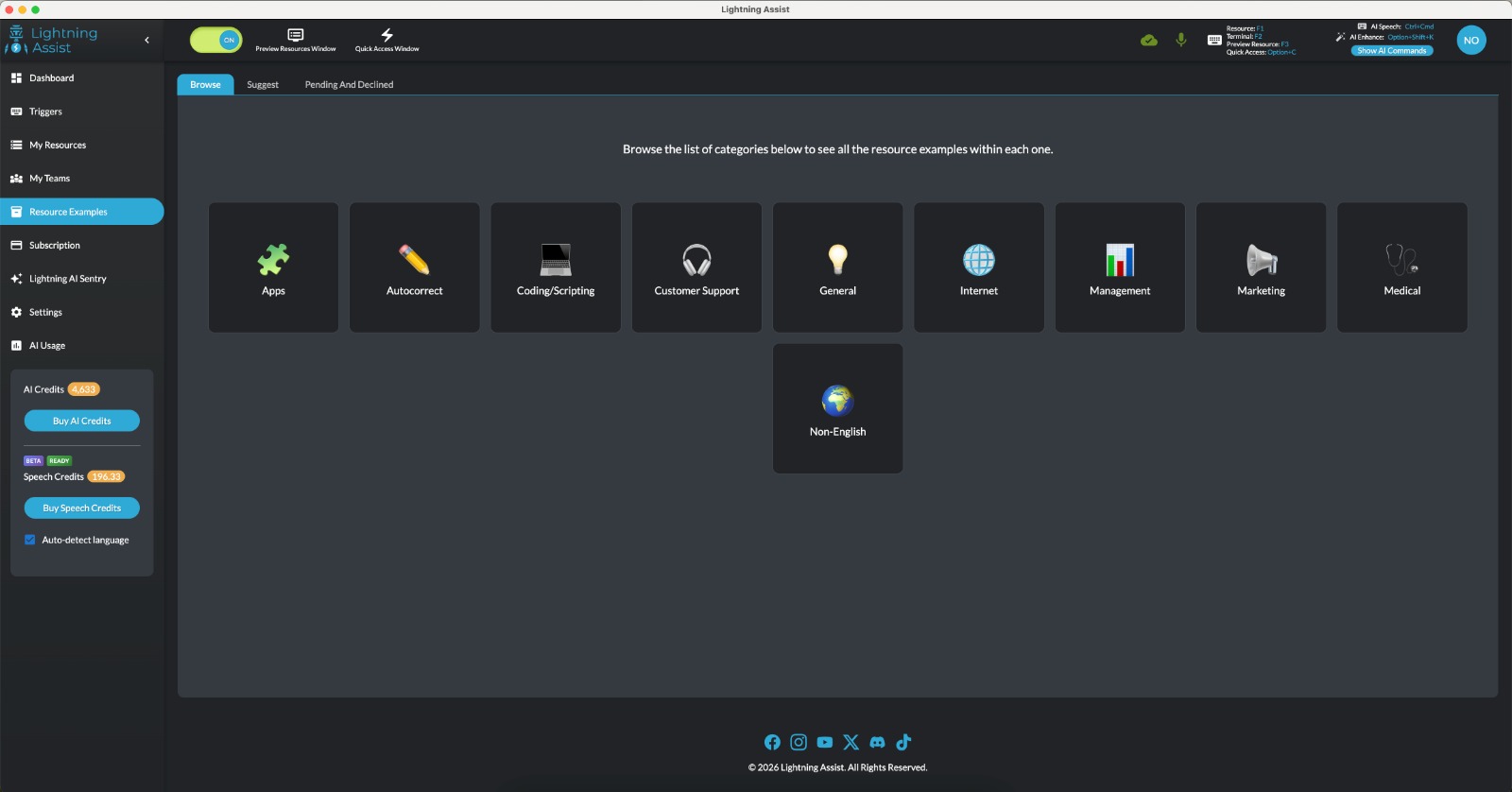
Task: Collapse the sidebar with the chevron arrow
Action: click(x=146, y=40)
